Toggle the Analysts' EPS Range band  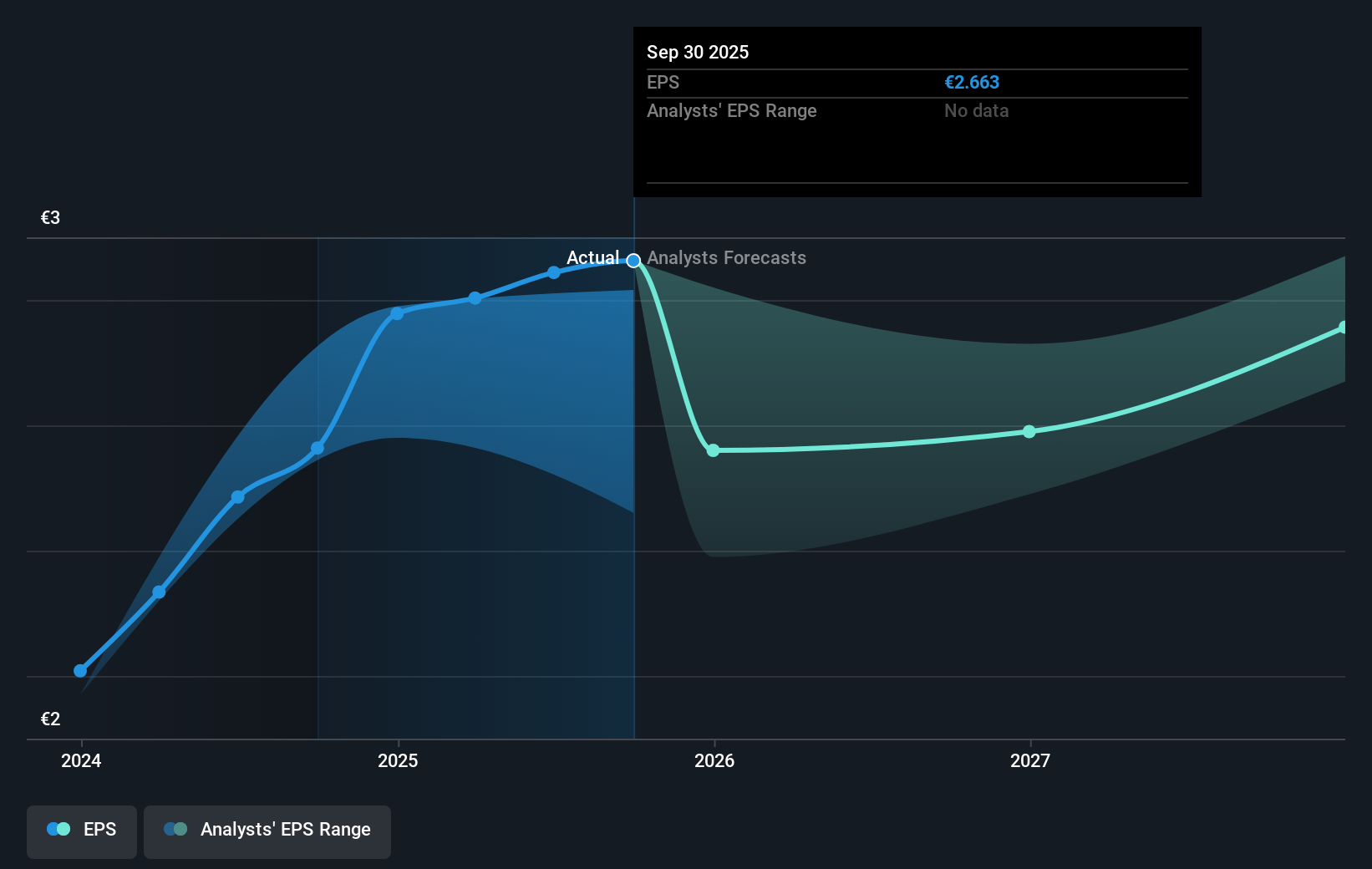[267, 831]
